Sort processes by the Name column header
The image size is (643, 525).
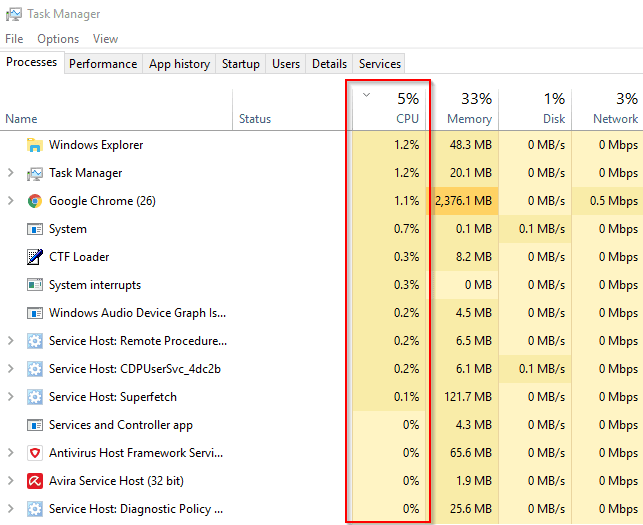(22, 119)
